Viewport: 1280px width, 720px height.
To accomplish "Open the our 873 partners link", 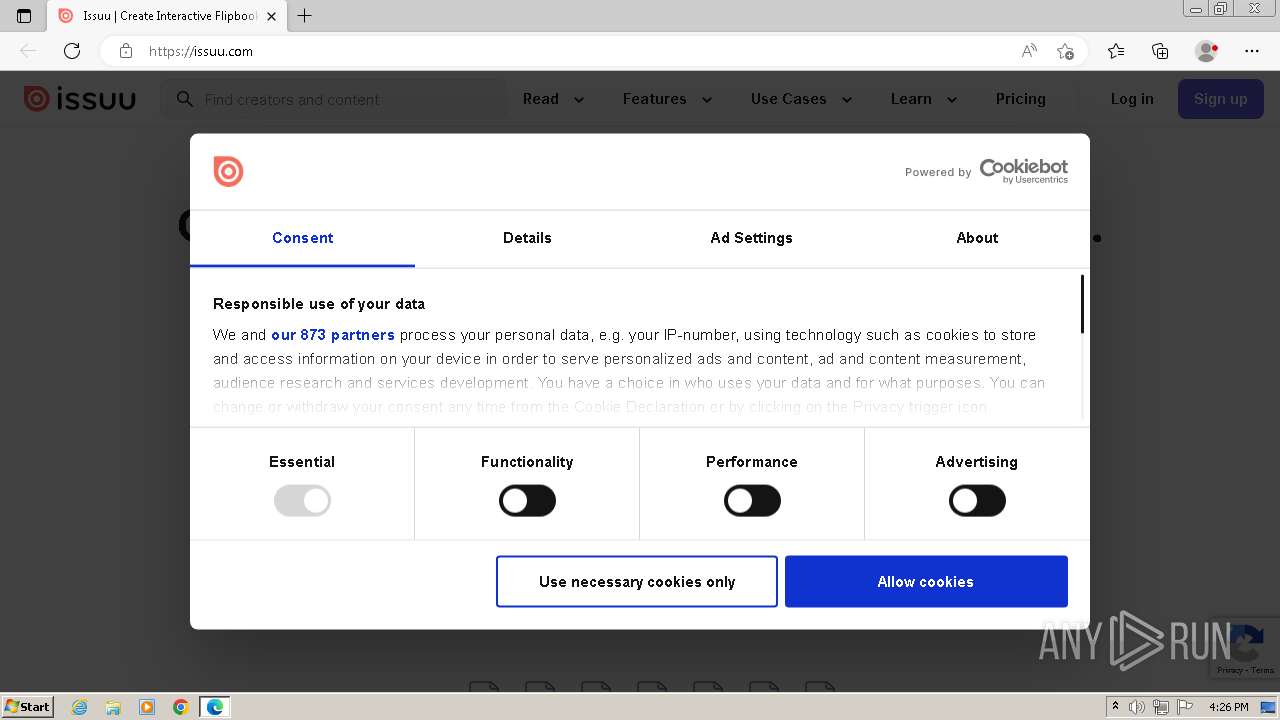I will pyautogui.click(x=333, y=335).
